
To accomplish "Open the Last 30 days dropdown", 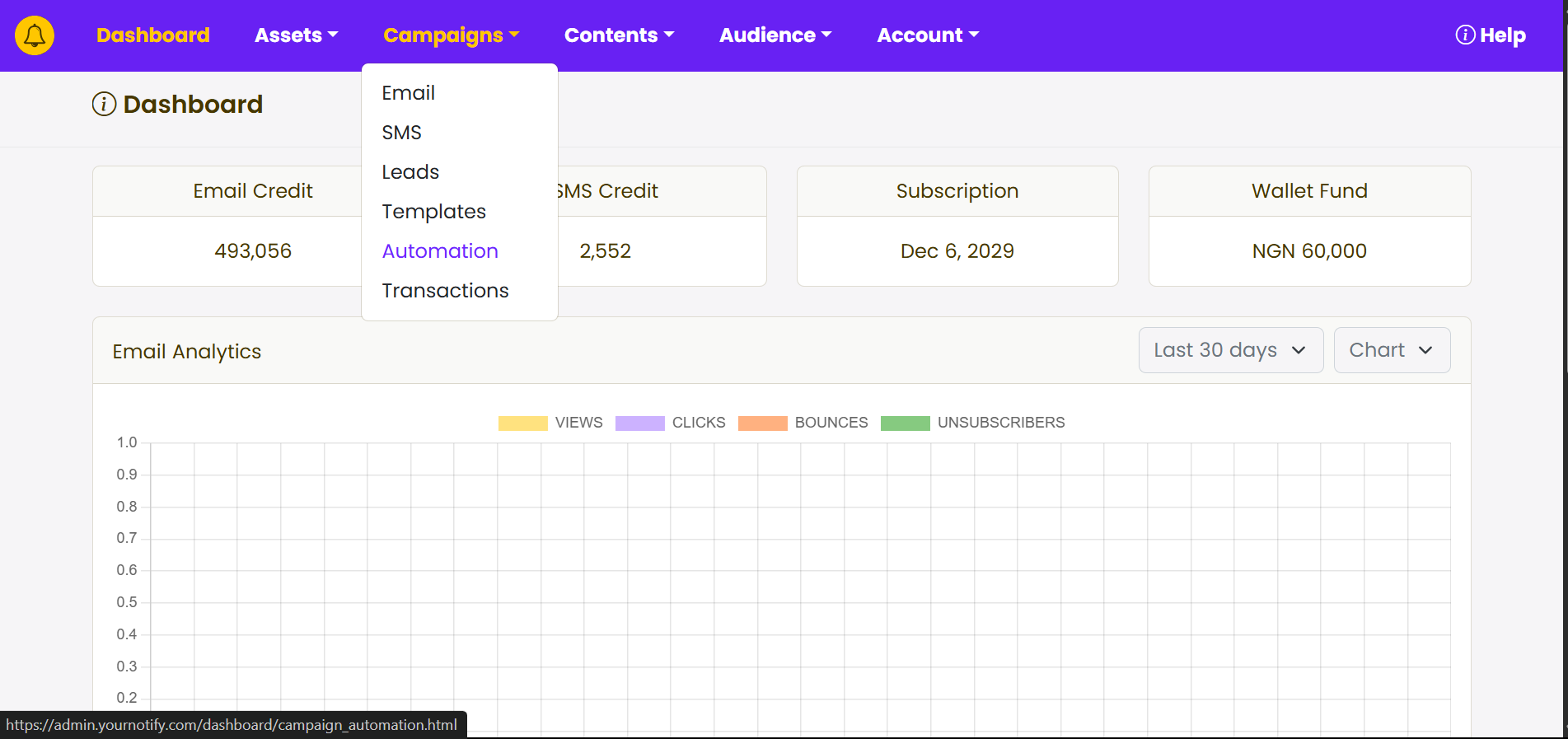I will click(x=1230, y=350).
